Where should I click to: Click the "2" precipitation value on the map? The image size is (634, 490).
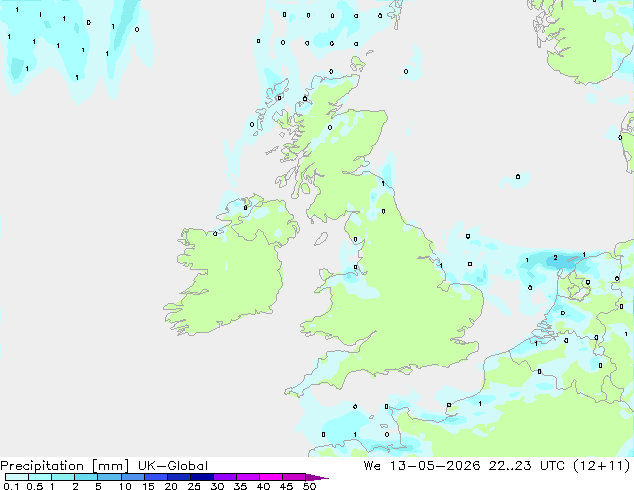556,258
